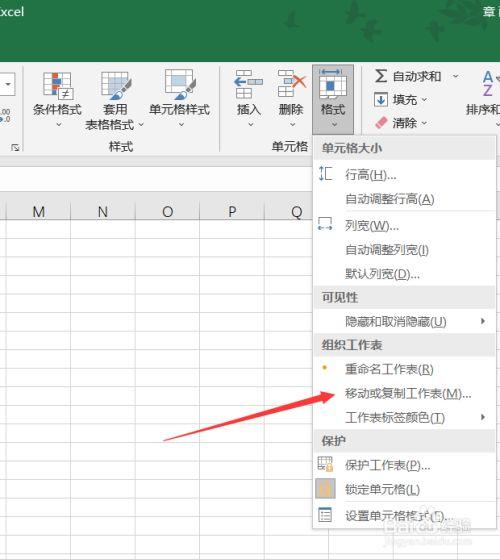This screenshot has width=500, height=559.
Task: Open the number group dialog launcher
Action: (15, 147)
